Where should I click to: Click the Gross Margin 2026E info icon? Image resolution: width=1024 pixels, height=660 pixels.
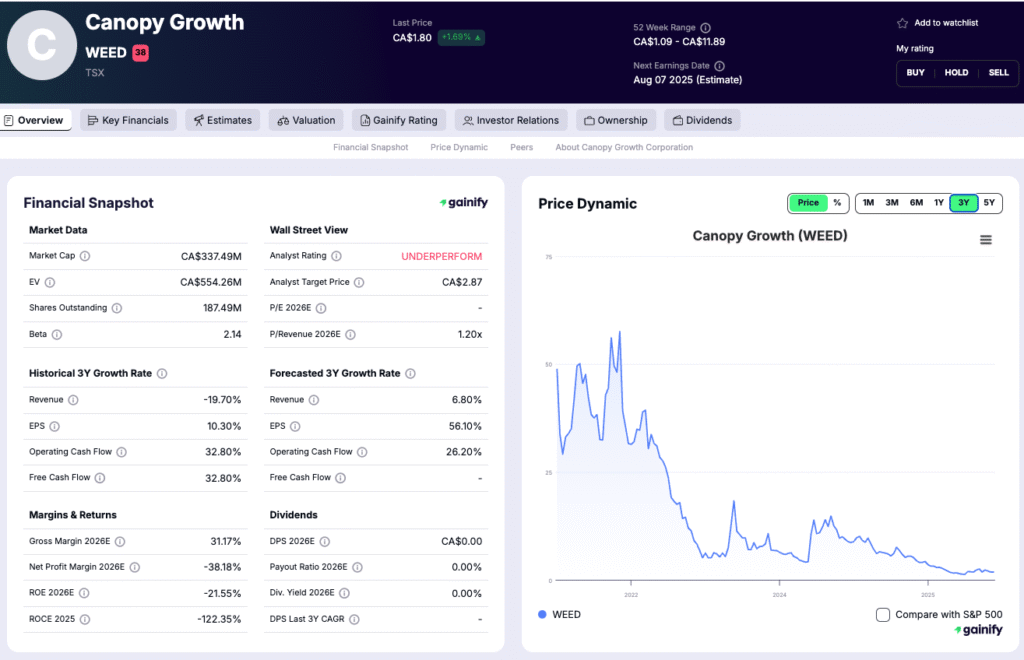click(120, 541)
